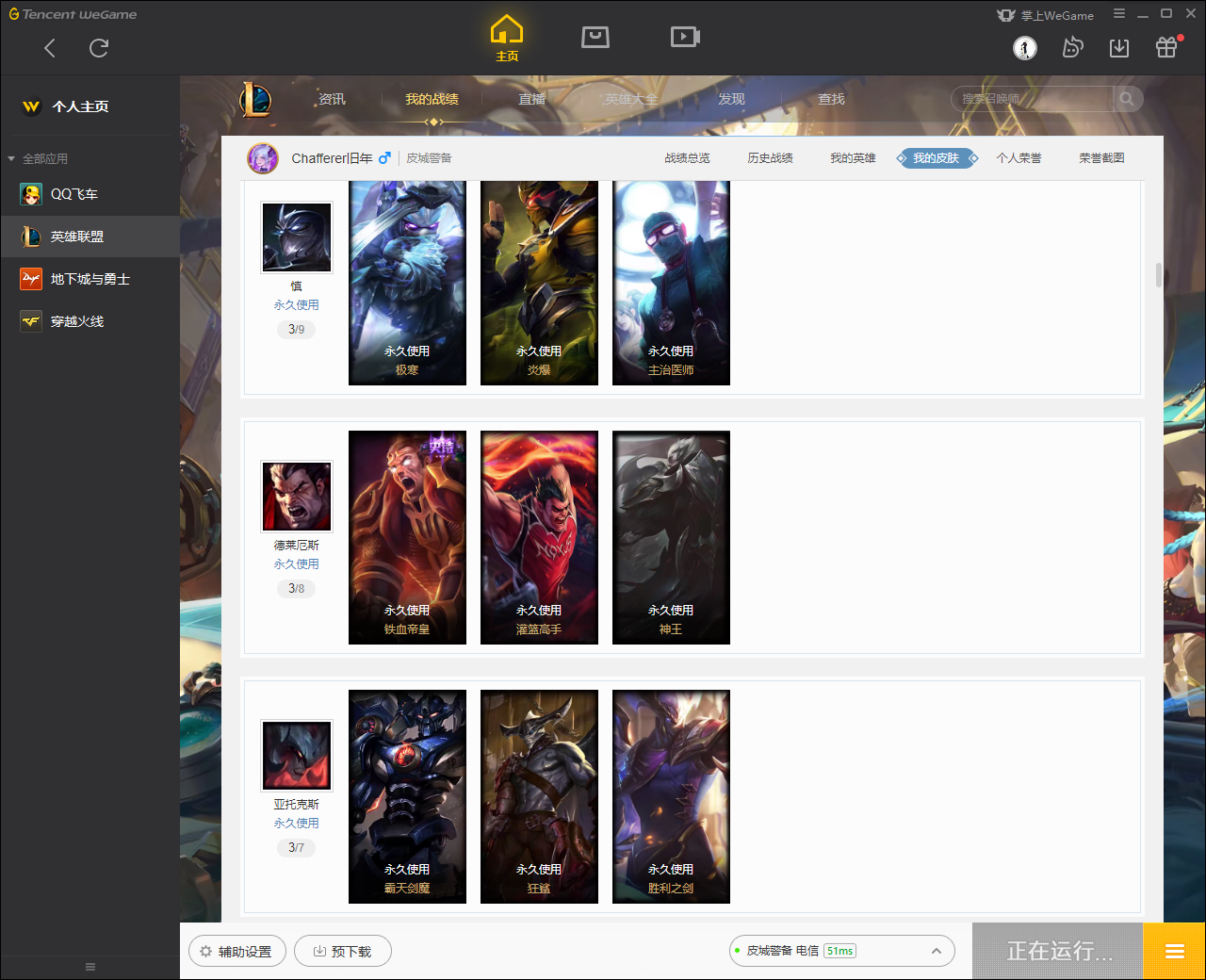Click the 德莱厄斯 champion portrait
1206x980 pixels.
coord(297,496)
